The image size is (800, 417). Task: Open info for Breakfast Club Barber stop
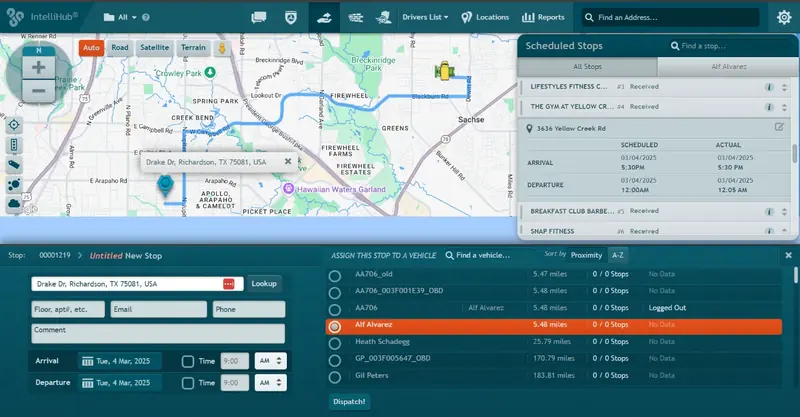769,212
